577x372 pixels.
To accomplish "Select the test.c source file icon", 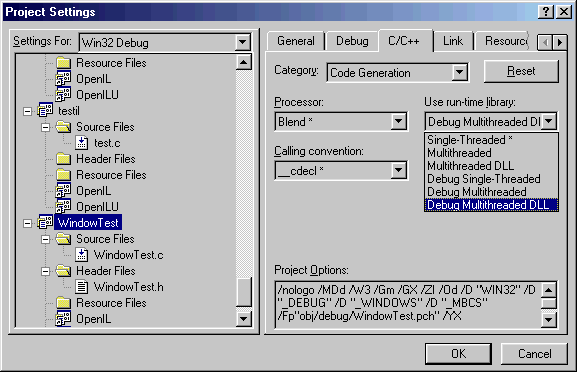I will coord(81,143).
